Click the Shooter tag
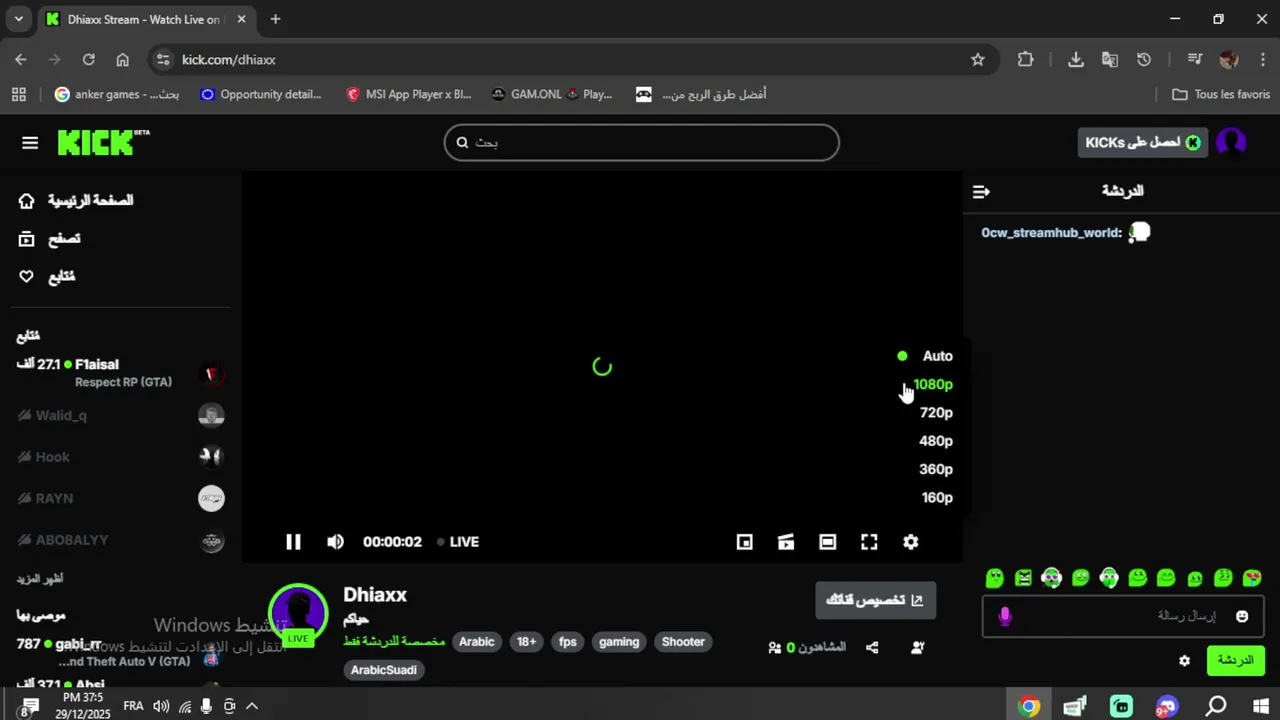Viewport: 1280px width, 720px height. 683,642
